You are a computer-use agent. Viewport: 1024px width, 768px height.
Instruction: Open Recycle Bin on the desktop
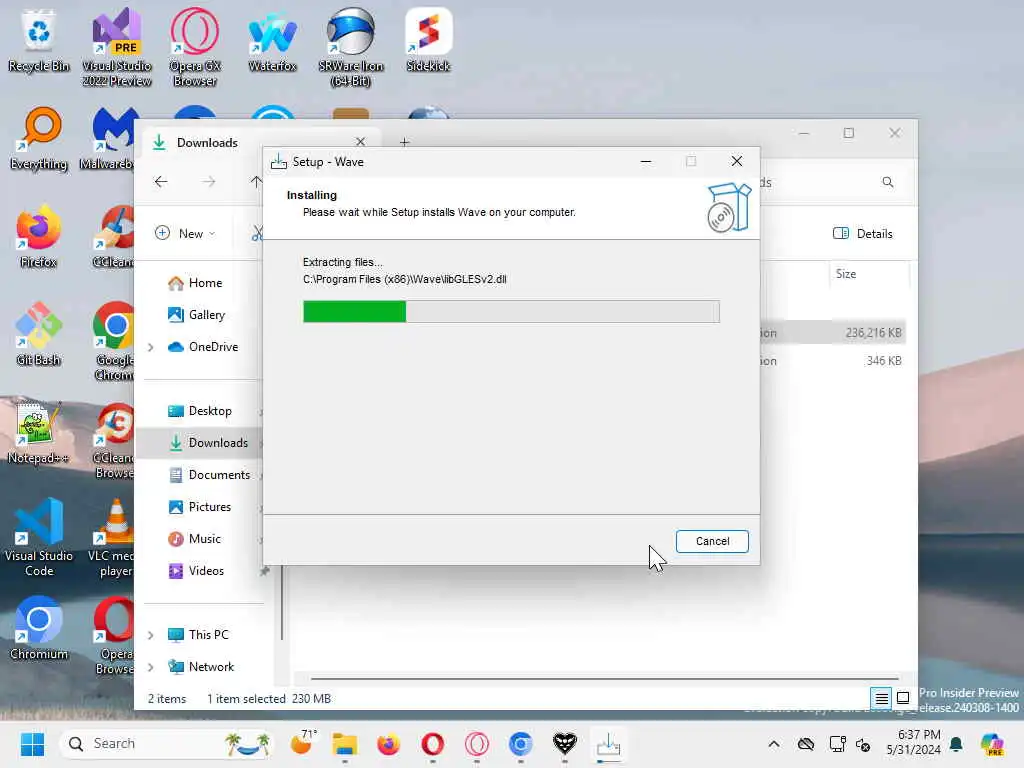(x=39, y=40)
